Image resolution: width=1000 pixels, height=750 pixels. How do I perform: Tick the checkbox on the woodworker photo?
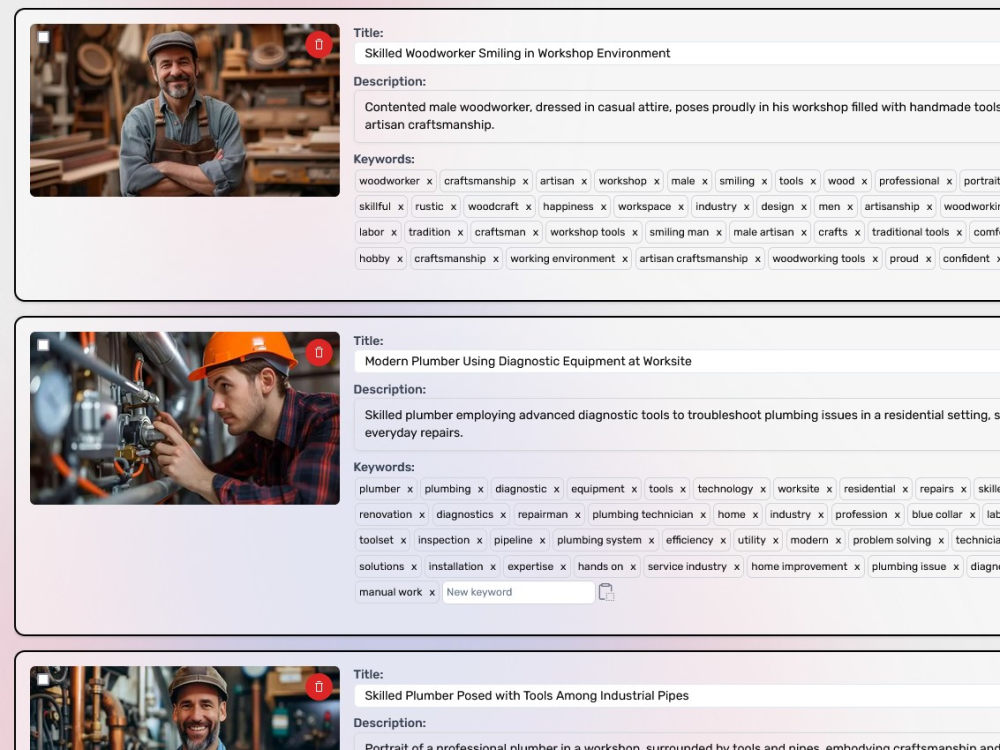click(43, 37)
